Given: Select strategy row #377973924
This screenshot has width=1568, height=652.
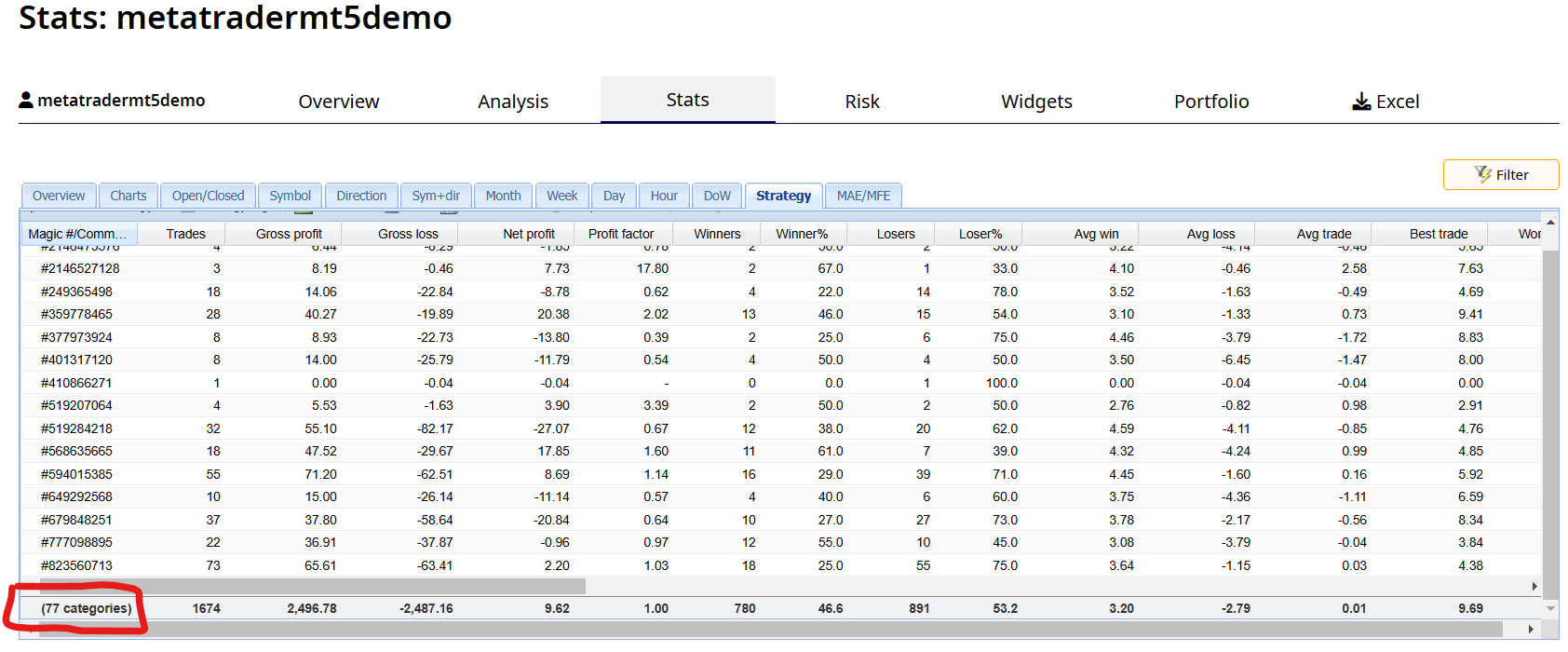Looking at the screenshot, I should (x=781, y=337).
